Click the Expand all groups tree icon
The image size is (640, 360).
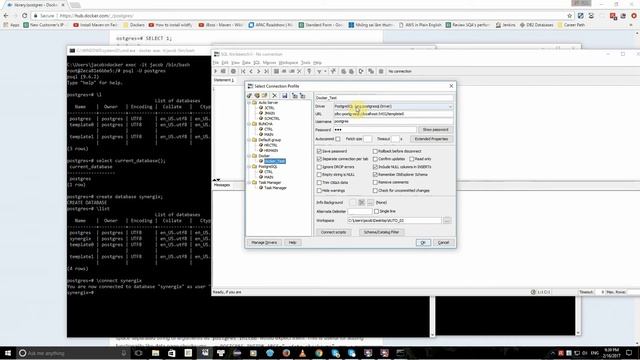[x=295, y=96]
